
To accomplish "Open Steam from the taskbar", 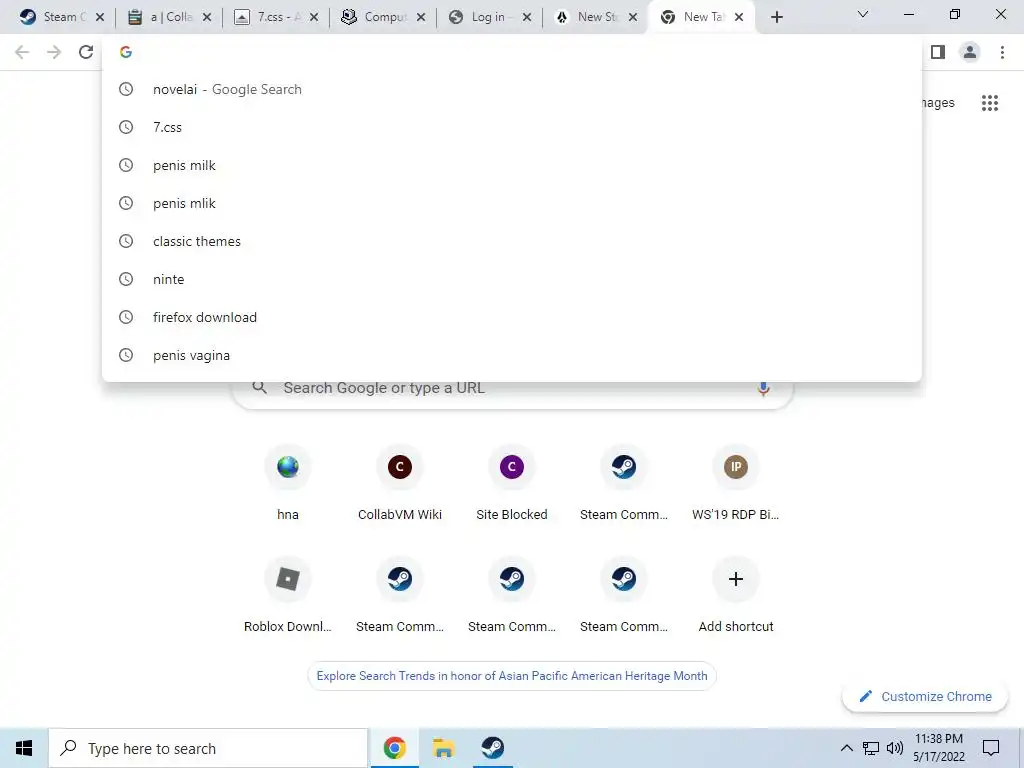I will pyautogui.click(x=492, y=748).
